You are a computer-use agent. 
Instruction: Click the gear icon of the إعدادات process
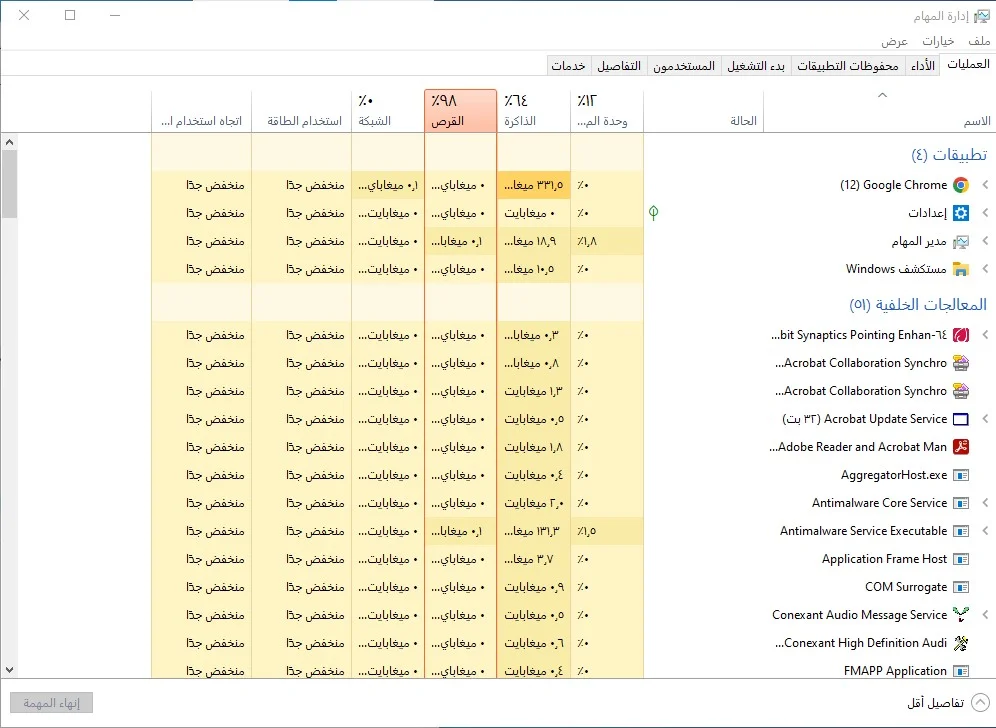(960, 213)
